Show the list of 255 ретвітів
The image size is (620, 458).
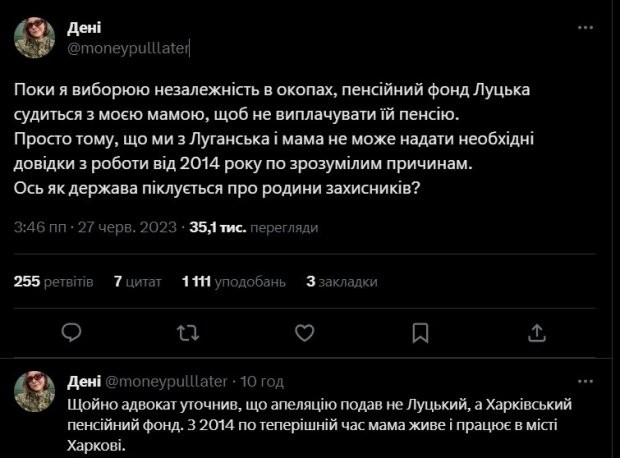tap(54, 282)
